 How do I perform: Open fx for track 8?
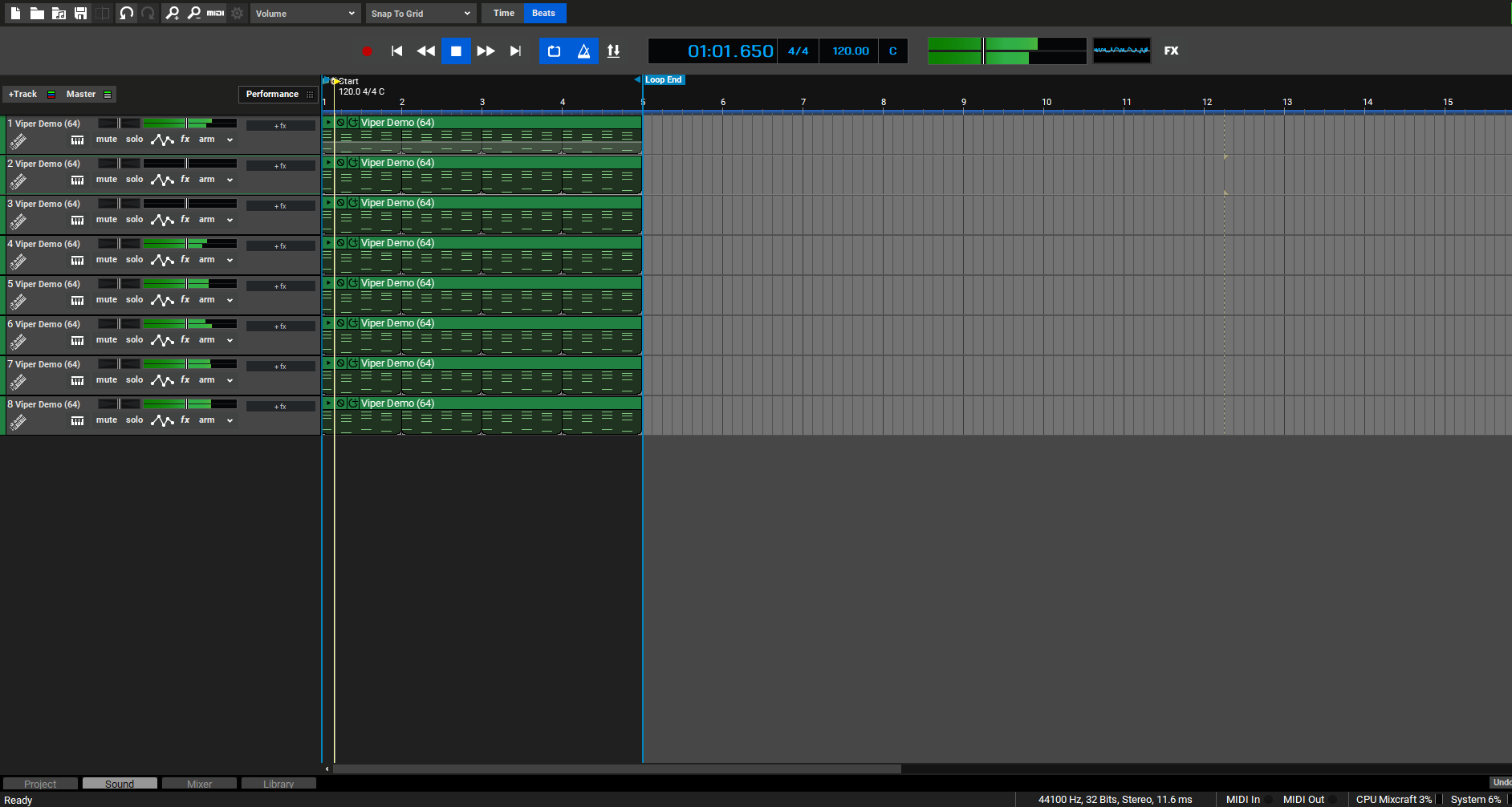[x=185, y=420]
